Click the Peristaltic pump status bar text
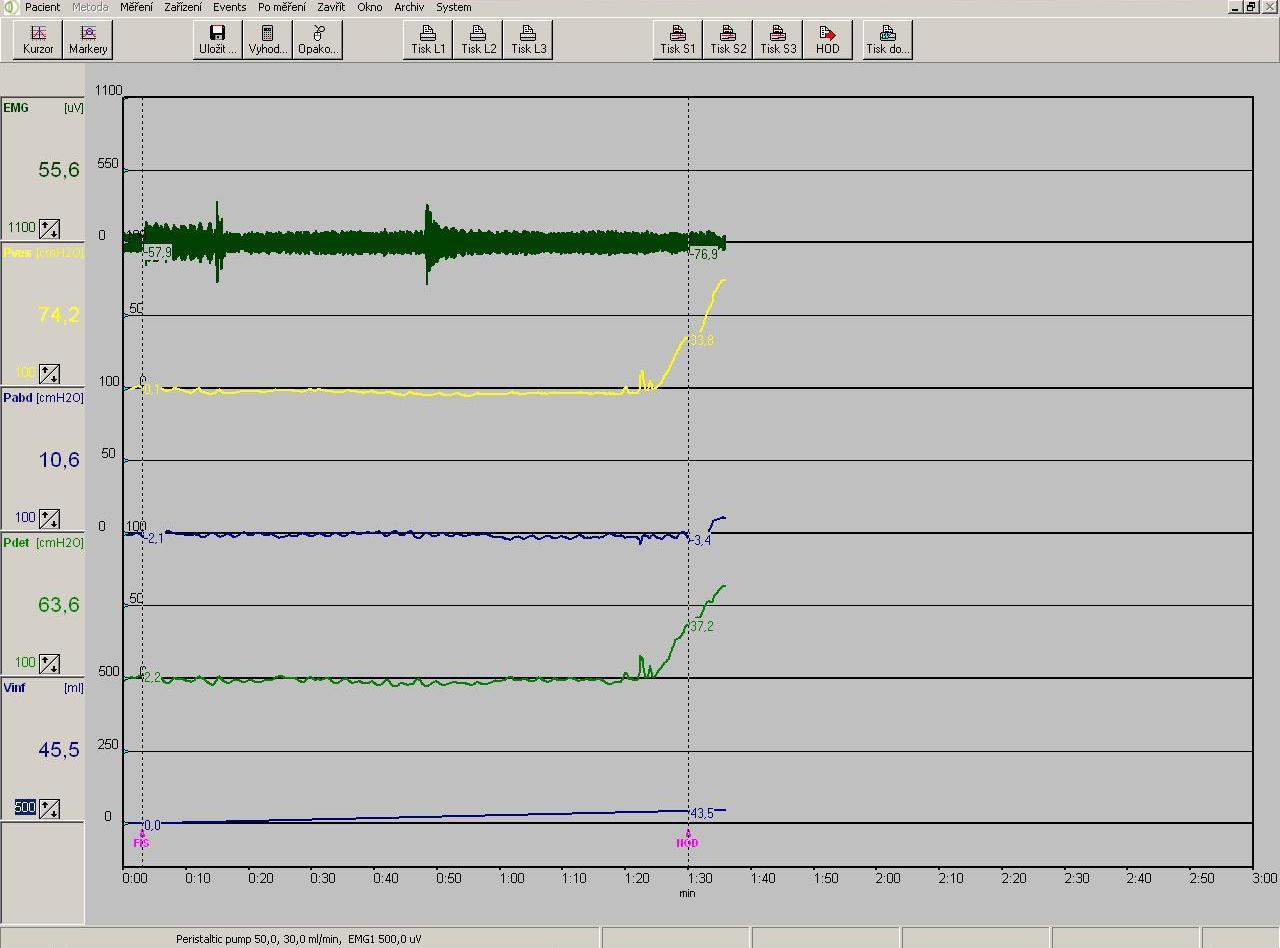The height and width of the screenshot is (948, 1280). click(299, 939)
